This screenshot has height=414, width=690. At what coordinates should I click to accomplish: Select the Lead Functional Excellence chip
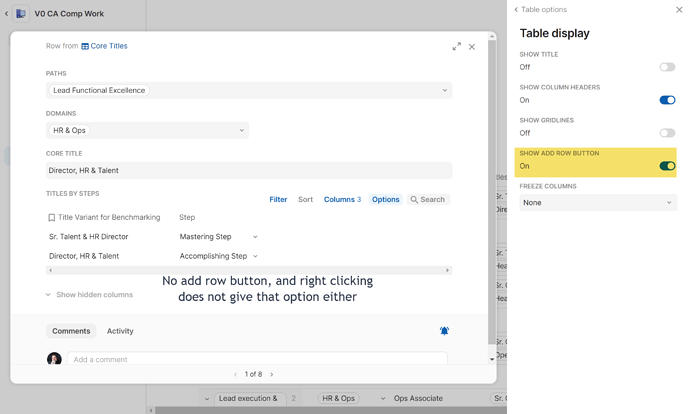[x=99, y=90]
